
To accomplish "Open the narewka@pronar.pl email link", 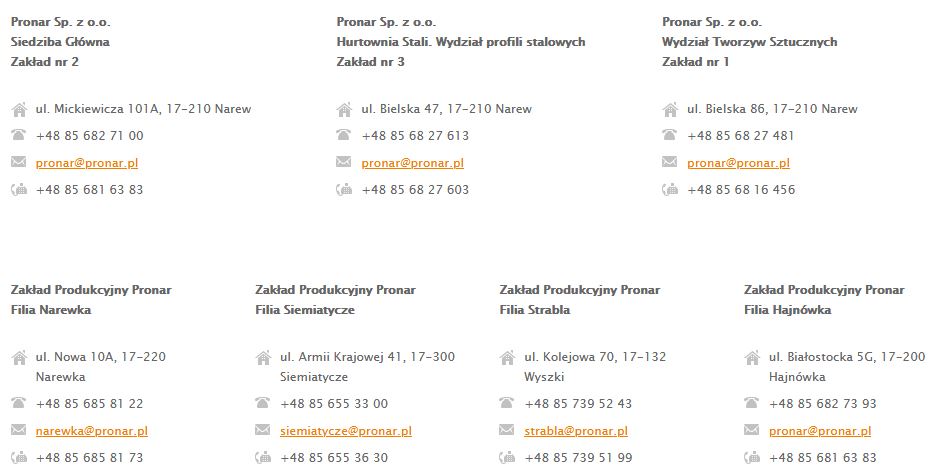I will click(91, 431).
